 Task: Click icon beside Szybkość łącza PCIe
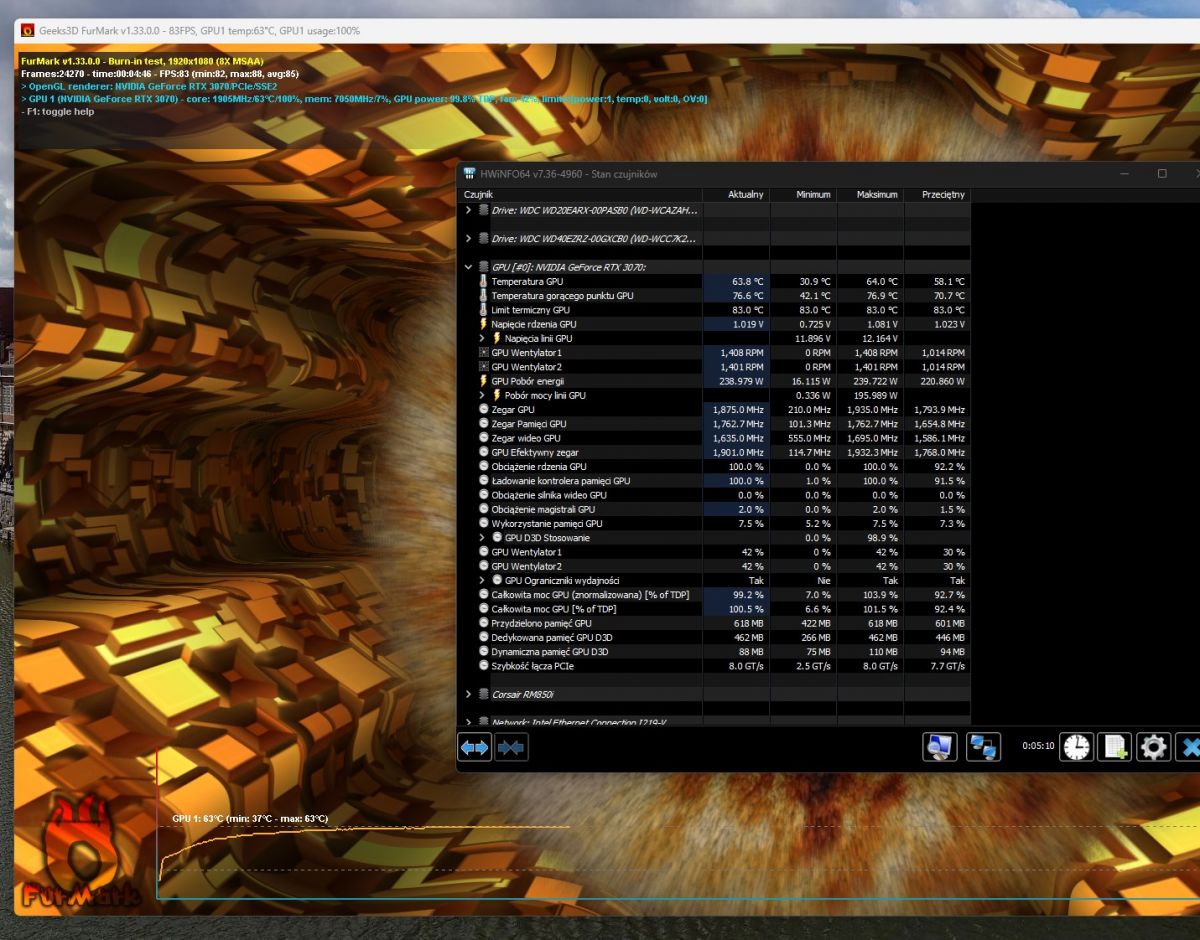pyautogui.click(x=484, y=666)
